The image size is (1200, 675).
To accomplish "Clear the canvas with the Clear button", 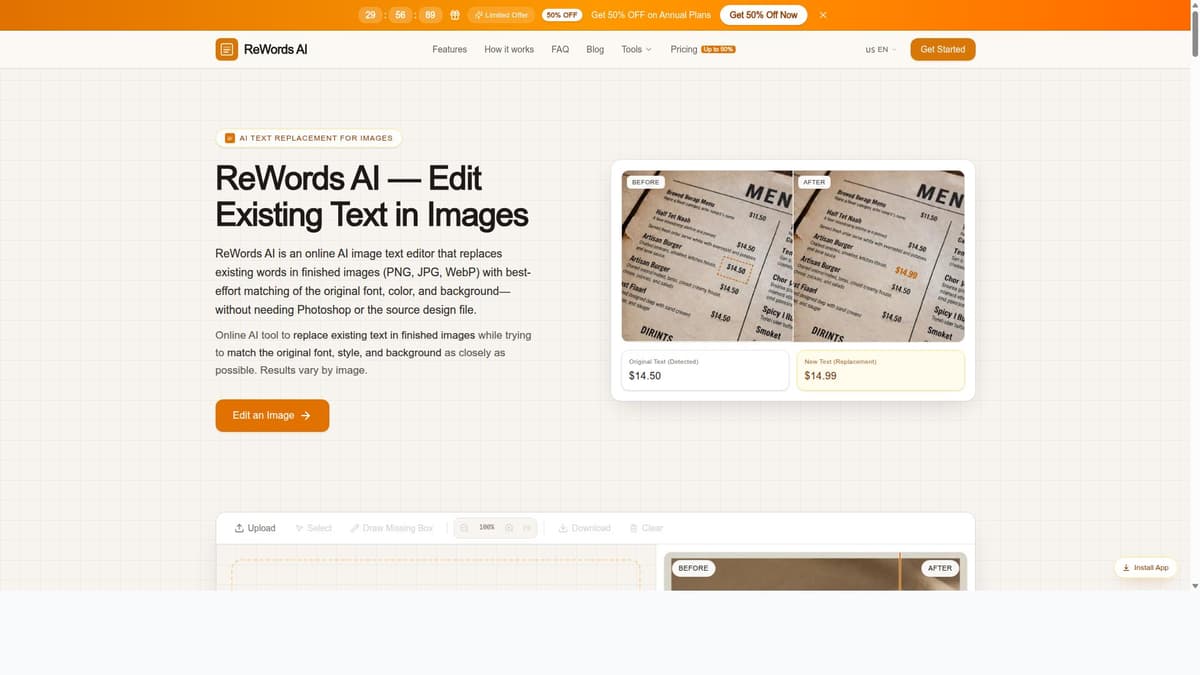I will click(x=646, y=528).
